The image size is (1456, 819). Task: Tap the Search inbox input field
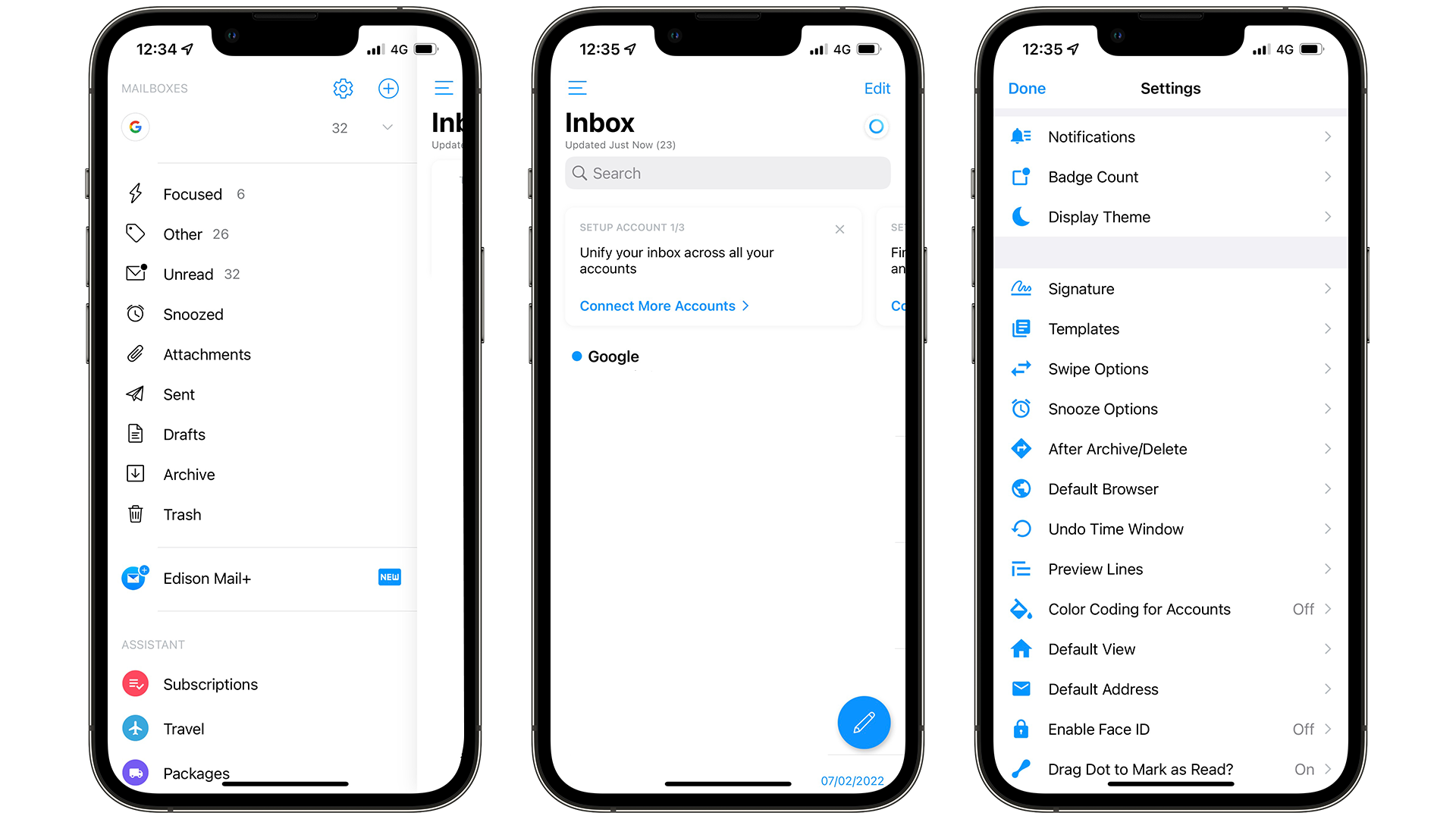coord(728,172)
